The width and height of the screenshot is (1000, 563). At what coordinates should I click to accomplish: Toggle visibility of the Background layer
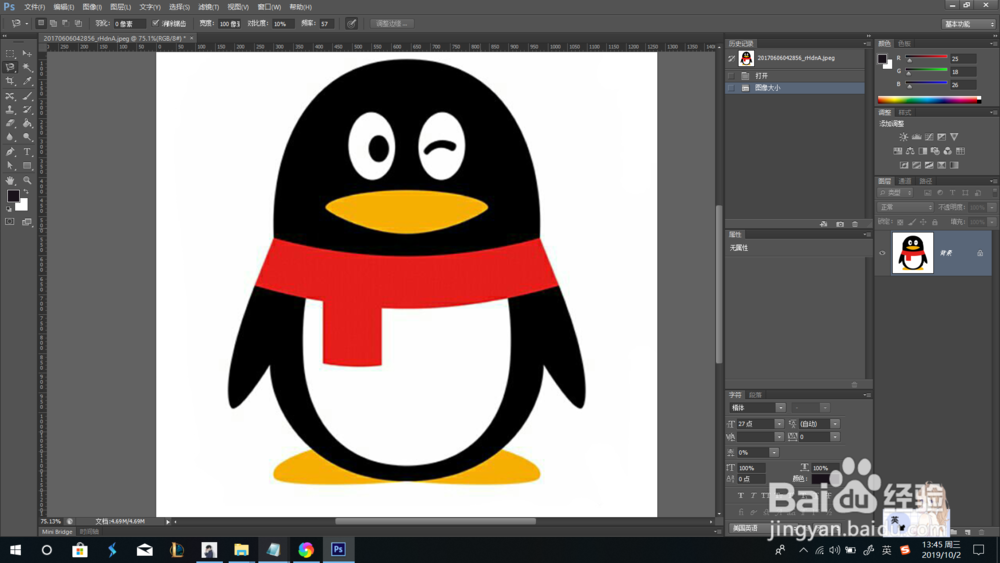(x=883, y=253)
